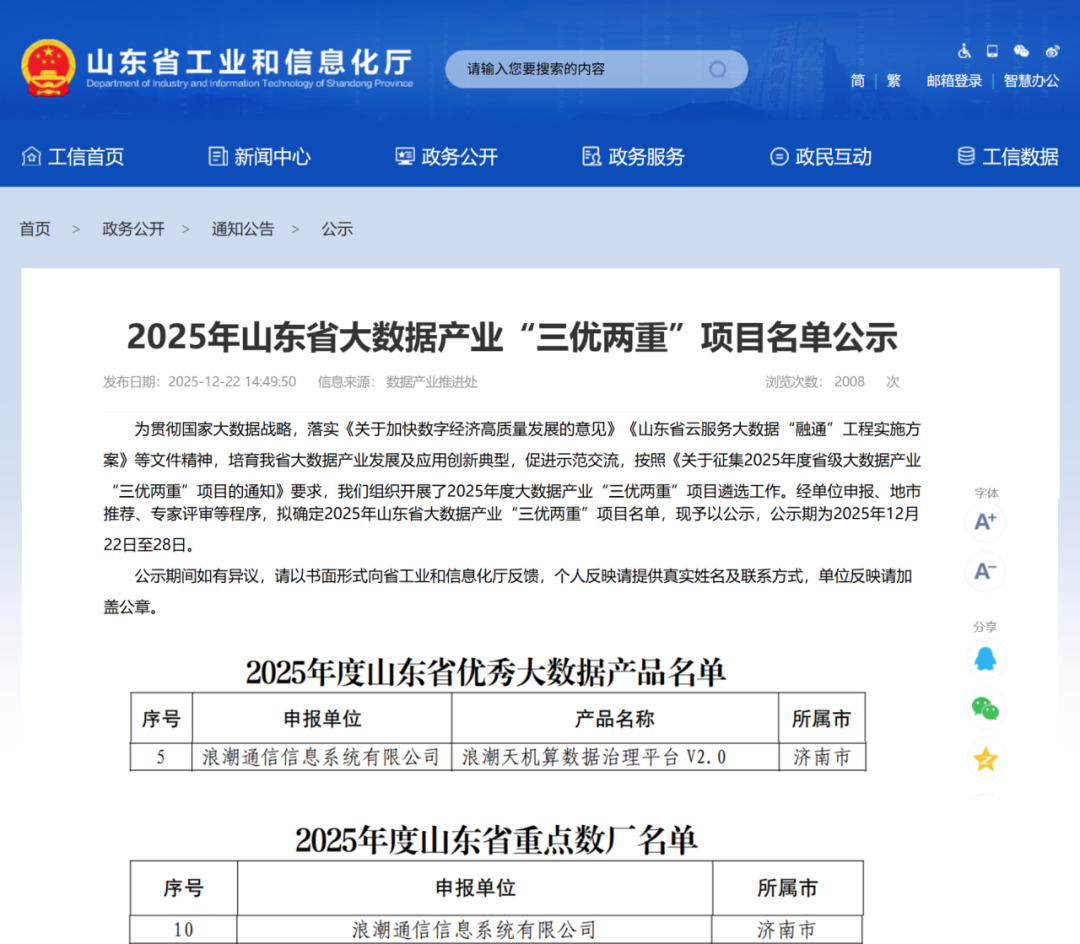Open the accessibility (wheelchair) icon in header
The height and width of the screenshot is (944, 1080).
click(964, 50)
